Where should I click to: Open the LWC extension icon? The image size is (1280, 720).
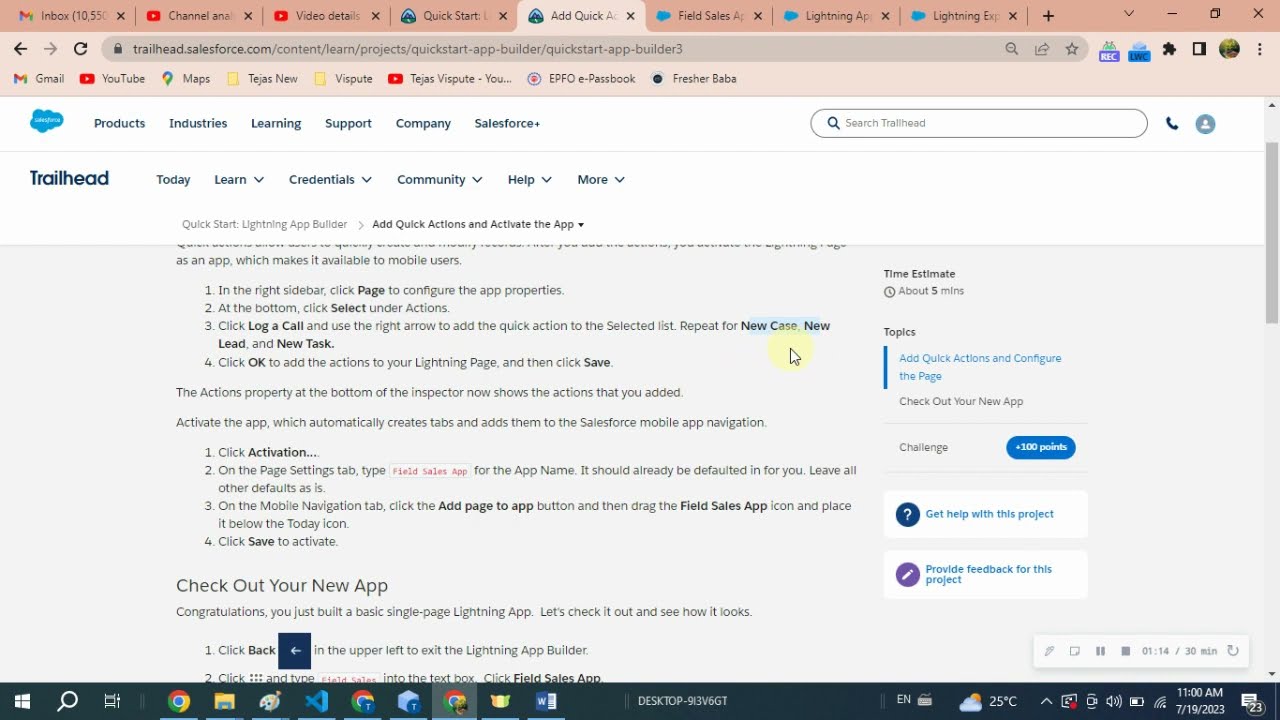pos(1139,50)
